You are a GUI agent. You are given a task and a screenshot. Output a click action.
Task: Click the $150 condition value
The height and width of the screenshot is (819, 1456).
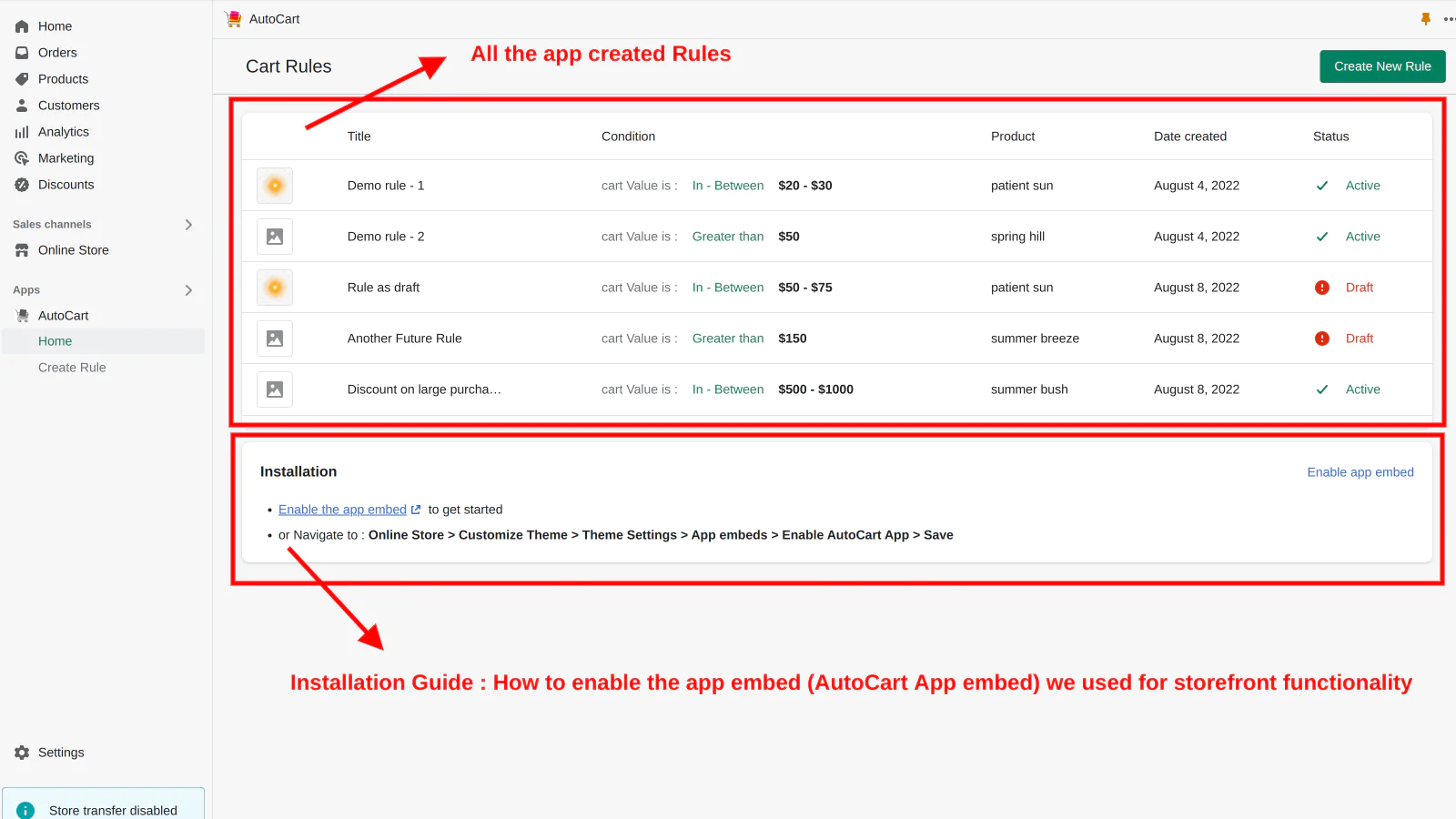(793, 339)
